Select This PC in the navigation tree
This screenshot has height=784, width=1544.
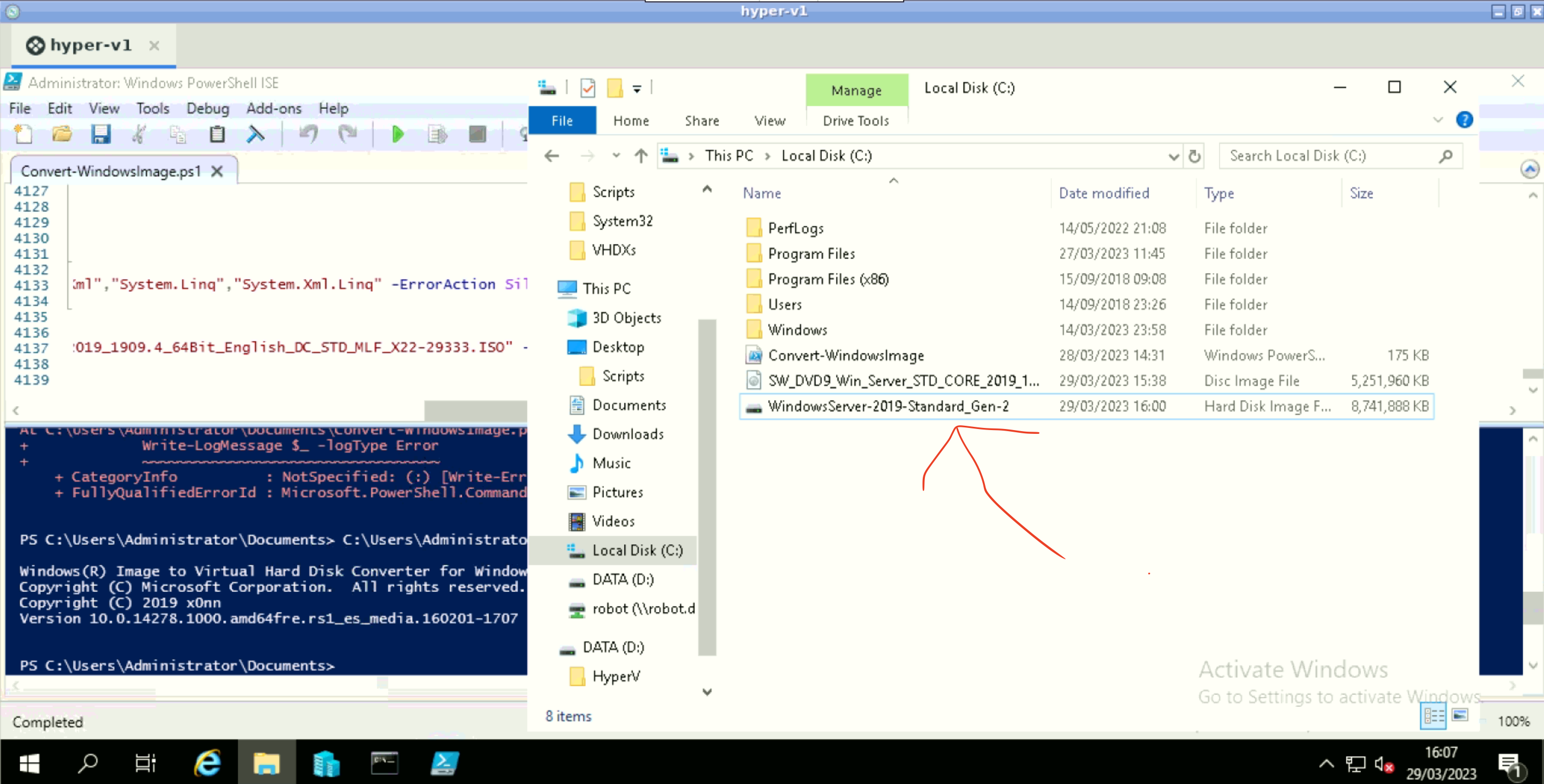click(606, 289)
